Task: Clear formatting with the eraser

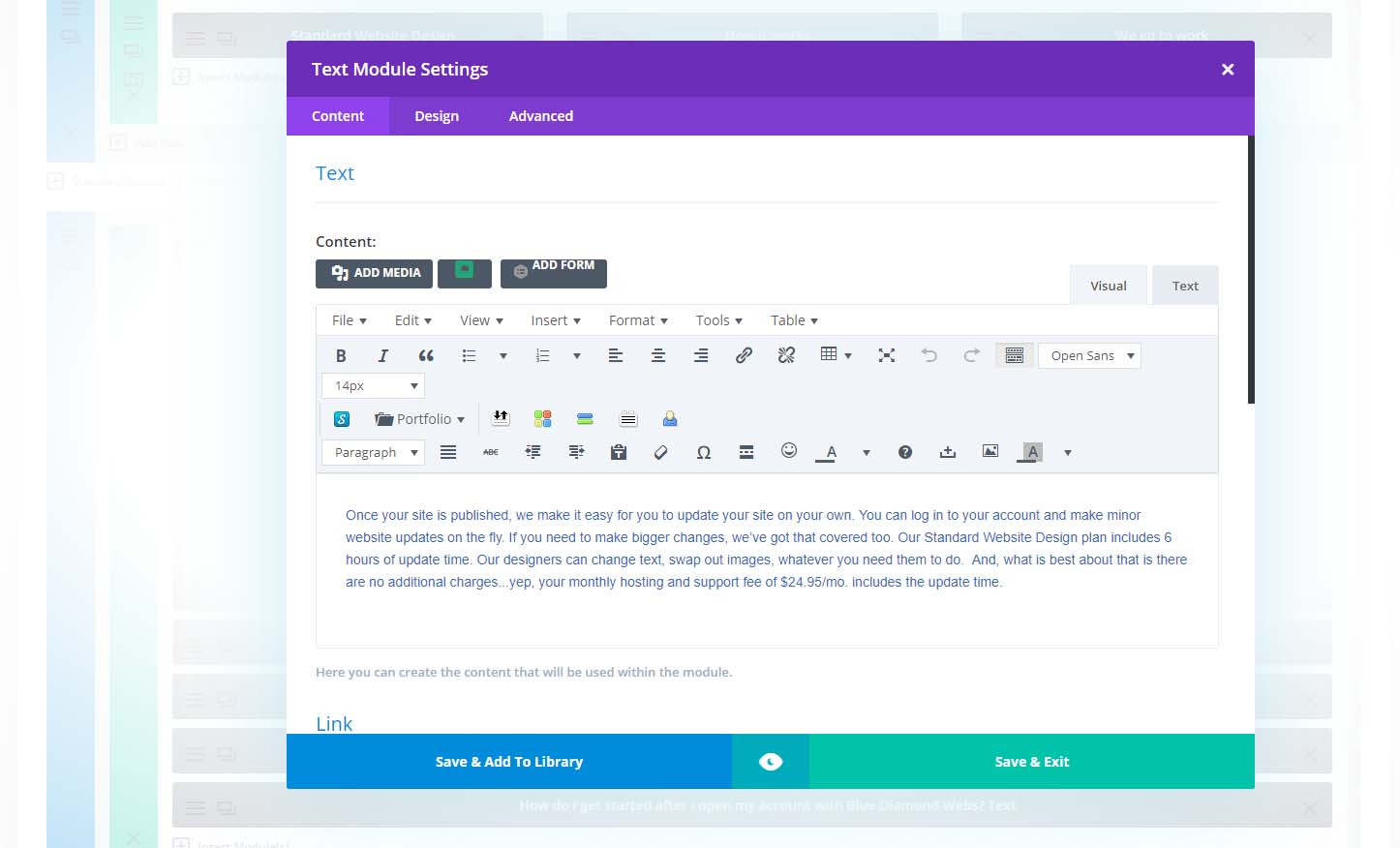Action: (661, 452)
